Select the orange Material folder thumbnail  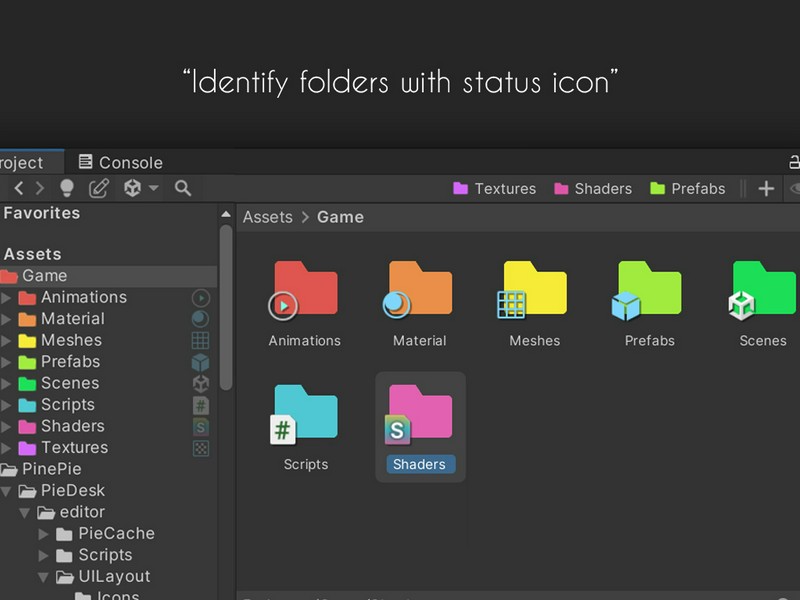tap(419, 290)
